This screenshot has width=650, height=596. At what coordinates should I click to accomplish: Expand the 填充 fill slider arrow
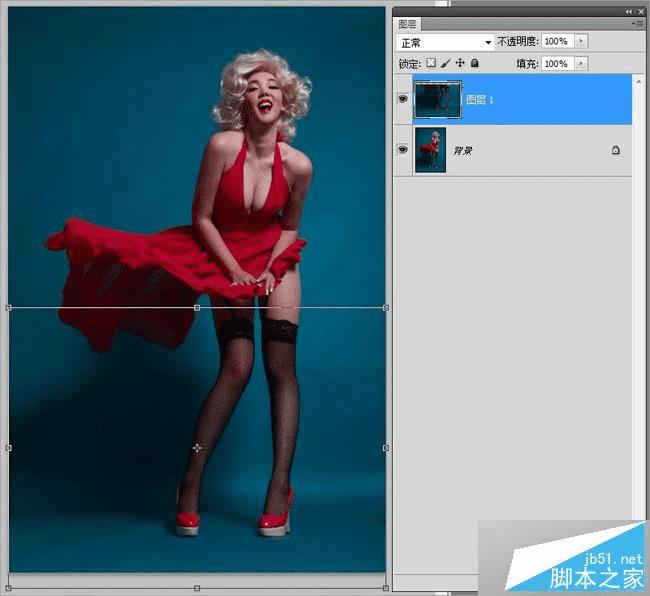(582, 63)
